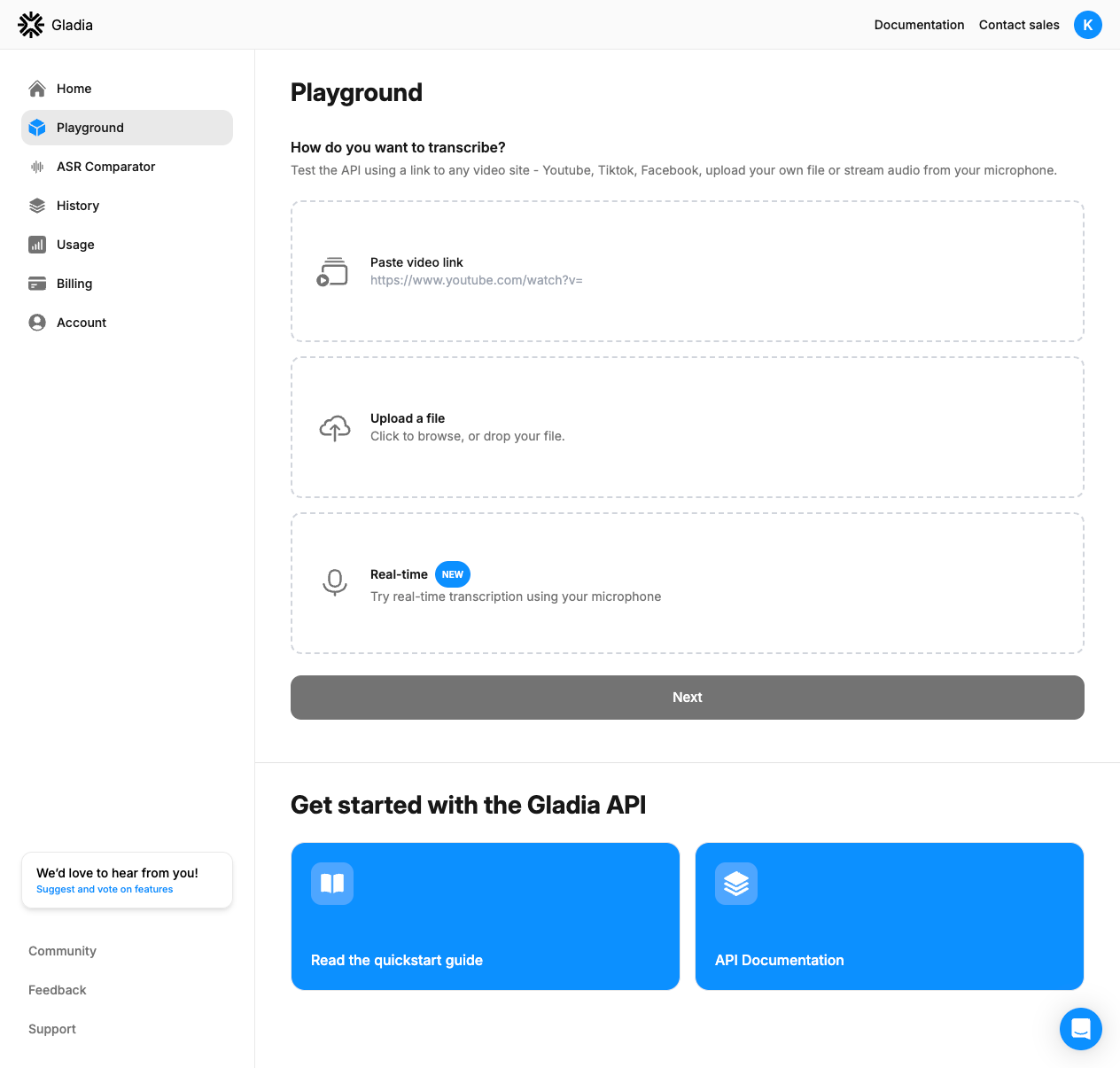Open the chat support bubble
1120x1068 pixels.
point(1081,1029)
